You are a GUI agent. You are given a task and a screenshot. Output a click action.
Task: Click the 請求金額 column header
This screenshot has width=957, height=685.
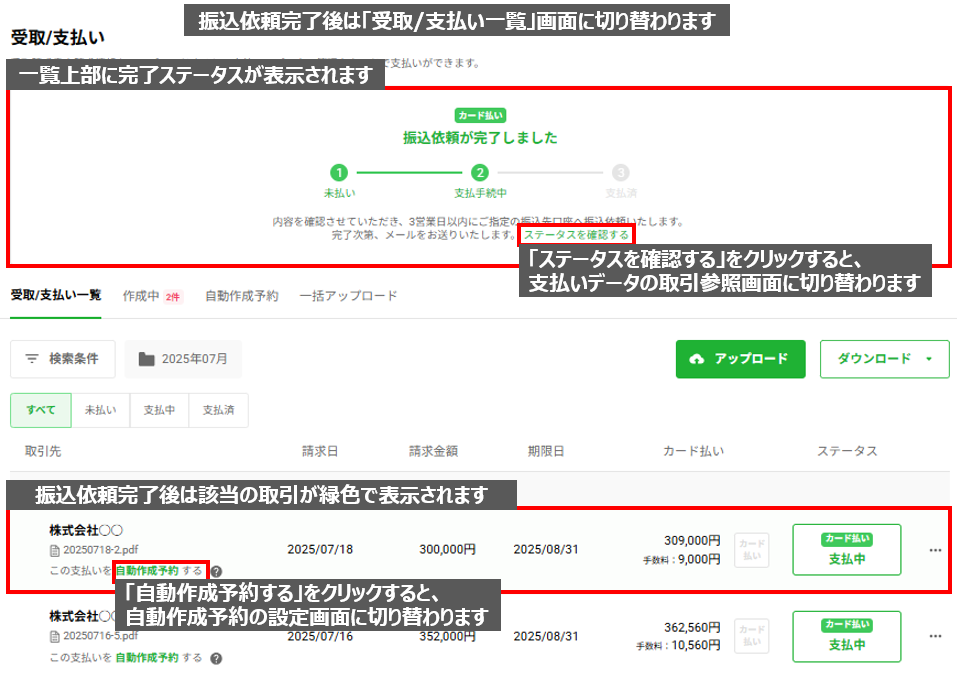tap(433, 451)
